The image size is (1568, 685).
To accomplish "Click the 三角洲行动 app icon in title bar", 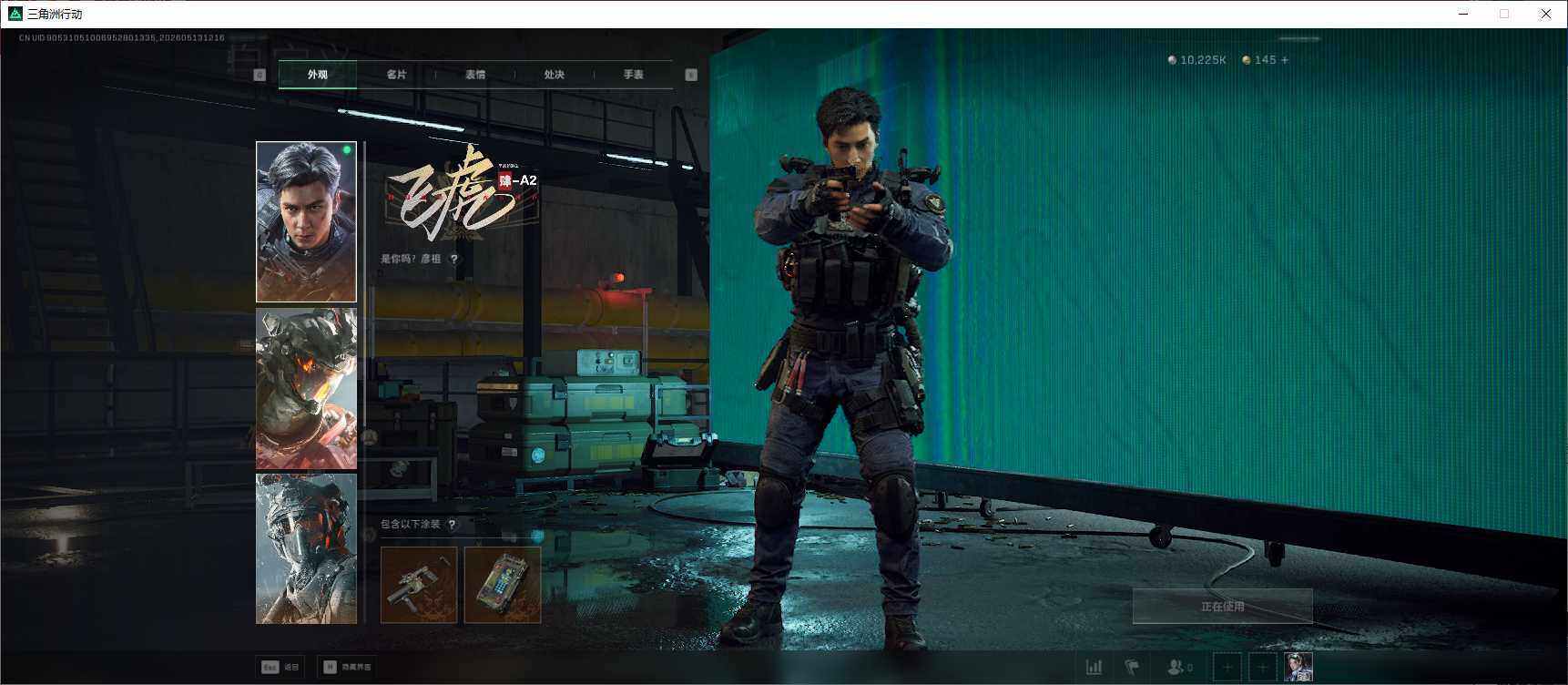I will [x=15, y=14].
